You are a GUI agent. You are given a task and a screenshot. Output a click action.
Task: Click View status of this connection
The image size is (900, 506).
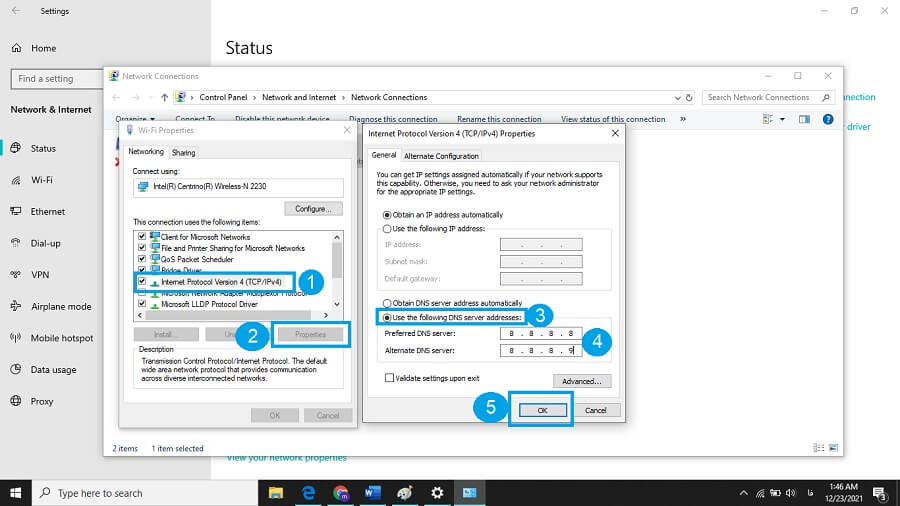tap(613, 119)
